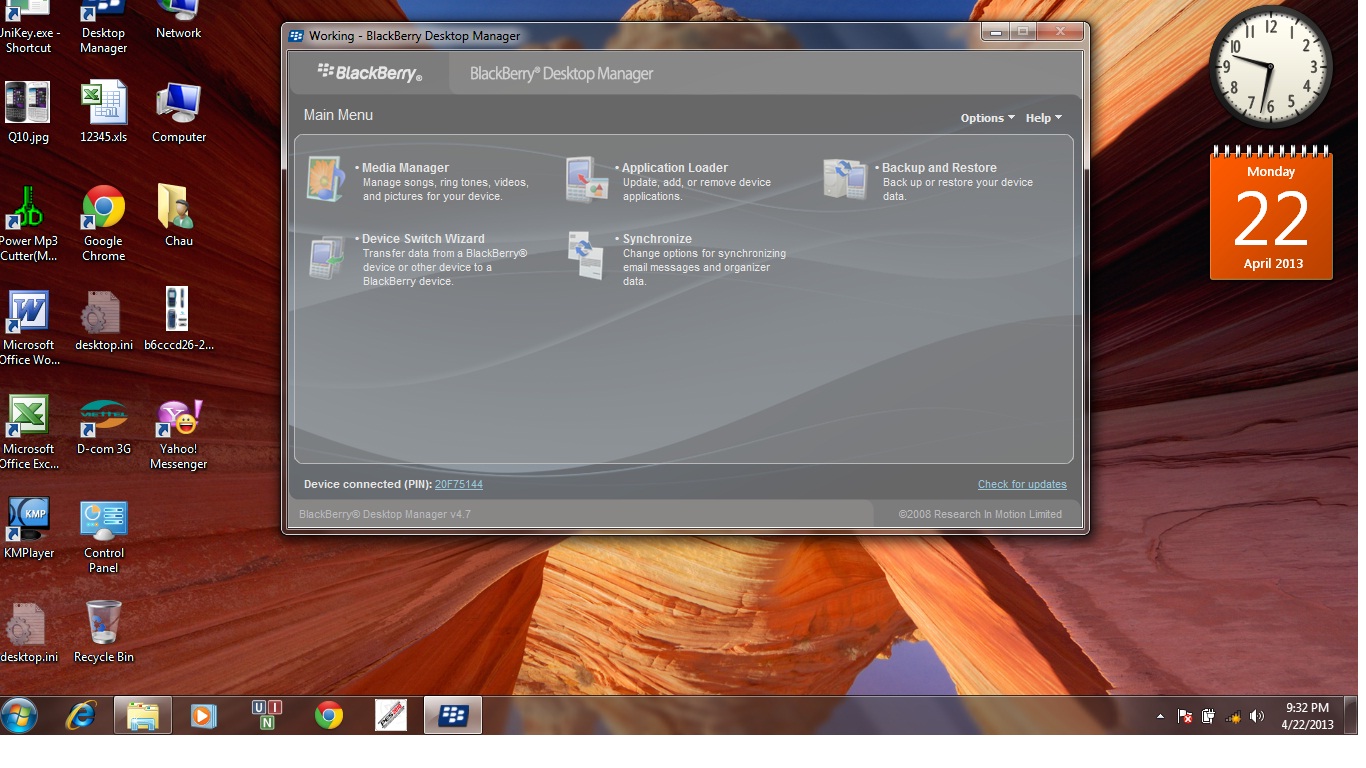The width and height of the screenshot is (1366, 768).
Task: Select the BlackBerry Desktop Manager header tab
Action: pos(561,74)
